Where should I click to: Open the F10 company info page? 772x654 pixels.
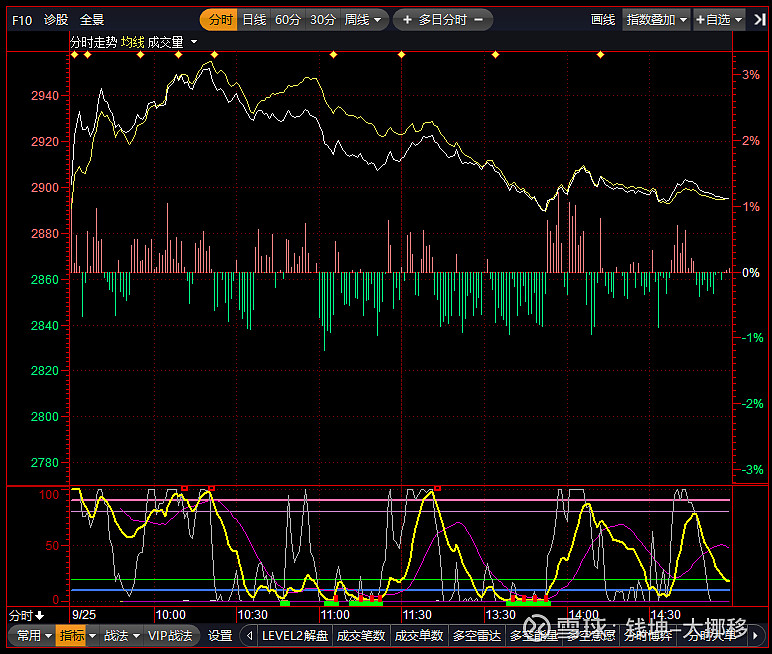(x=22, y=20)
